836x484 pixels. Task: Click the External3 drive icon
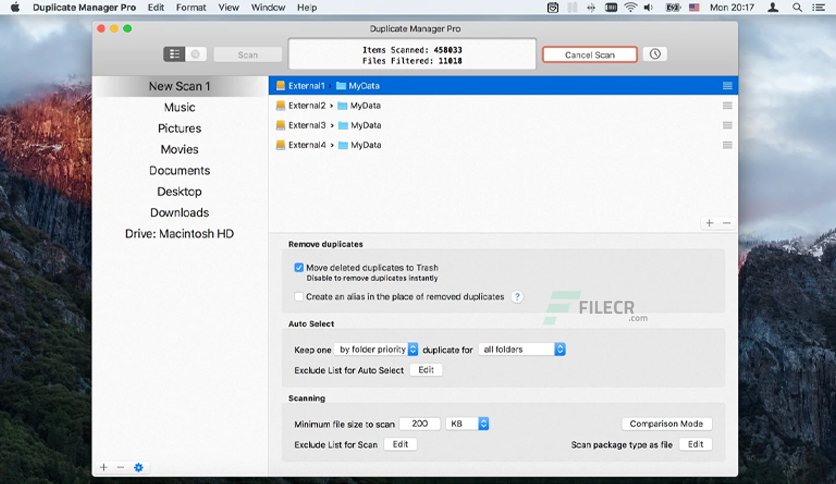tap(280, 125)
